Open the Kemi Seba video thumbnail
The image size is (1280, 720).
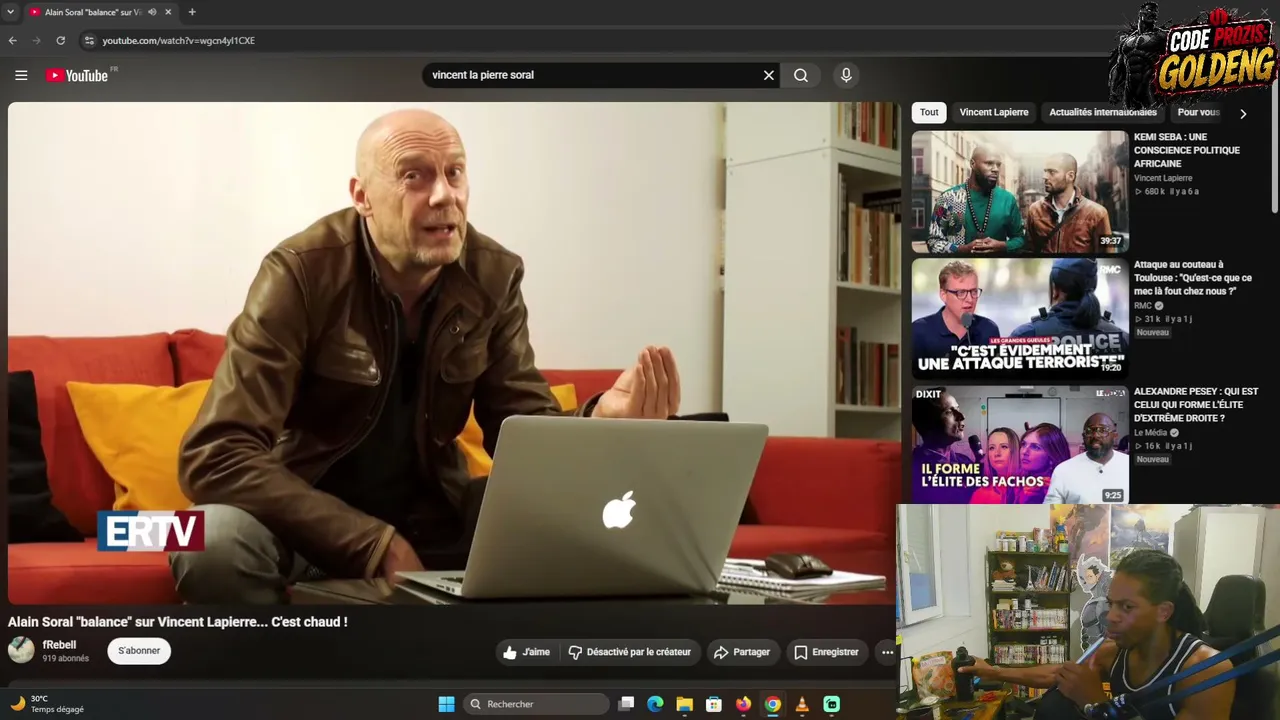coord(1019,191)
